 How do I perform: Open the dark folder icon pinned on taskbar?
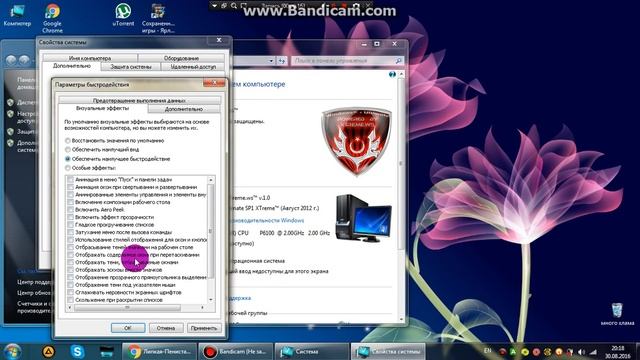pyautogui.click(x=107, y=351)
